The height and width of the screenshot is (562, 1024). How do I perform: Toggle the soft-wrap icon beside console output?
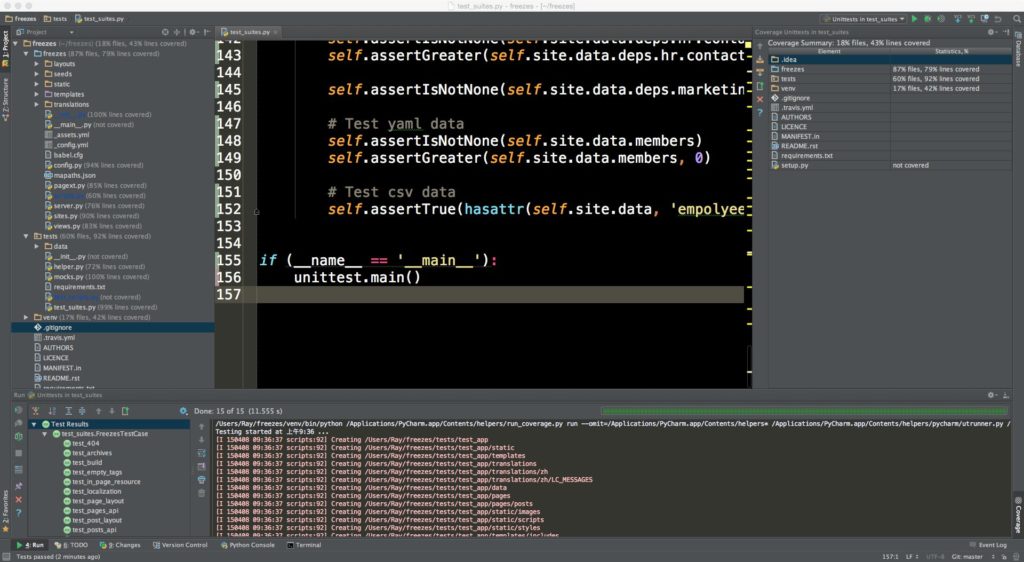coord(201,453)
